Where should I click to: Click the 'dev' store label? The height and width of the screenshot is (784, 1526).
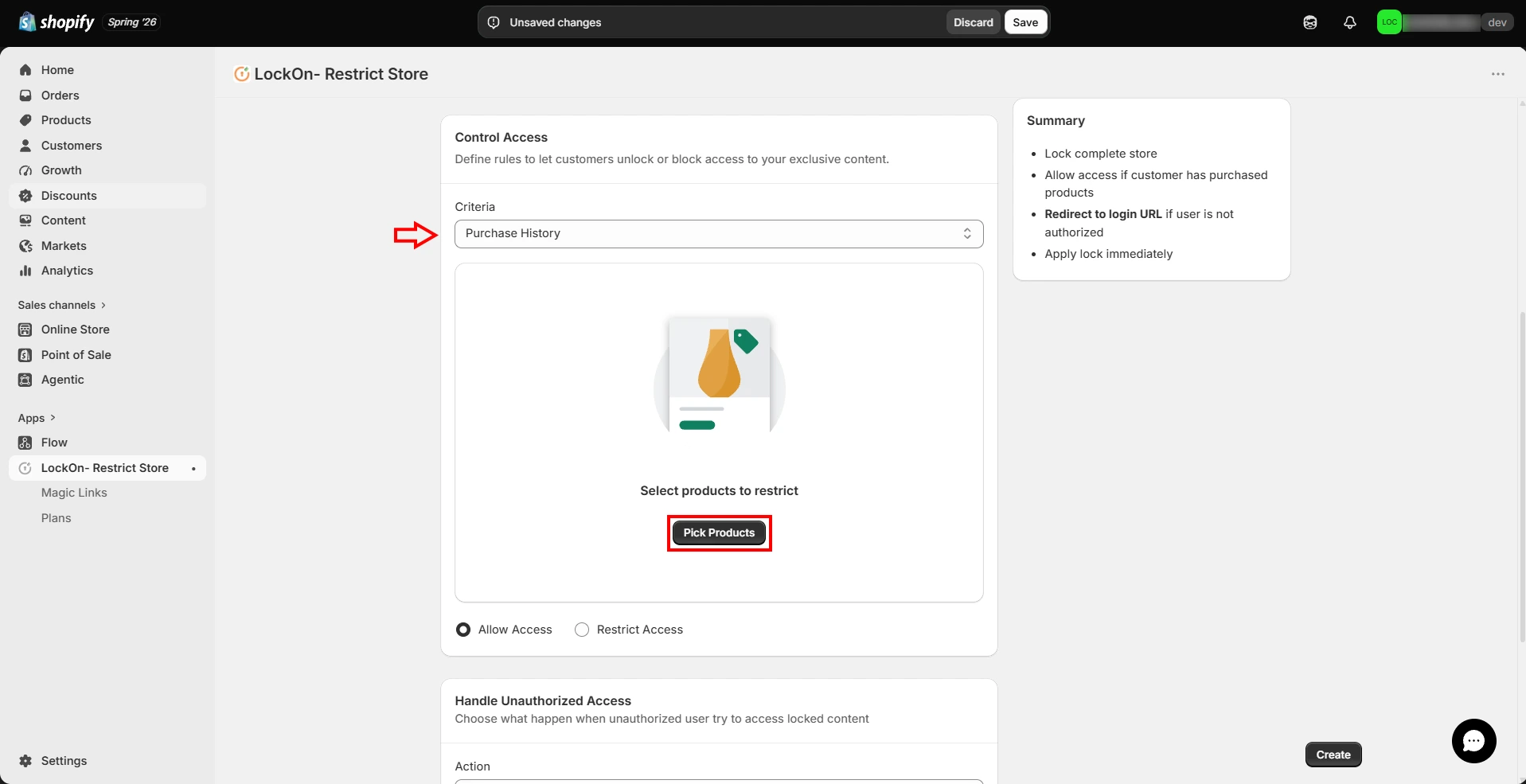click(x=1497, y=22)
